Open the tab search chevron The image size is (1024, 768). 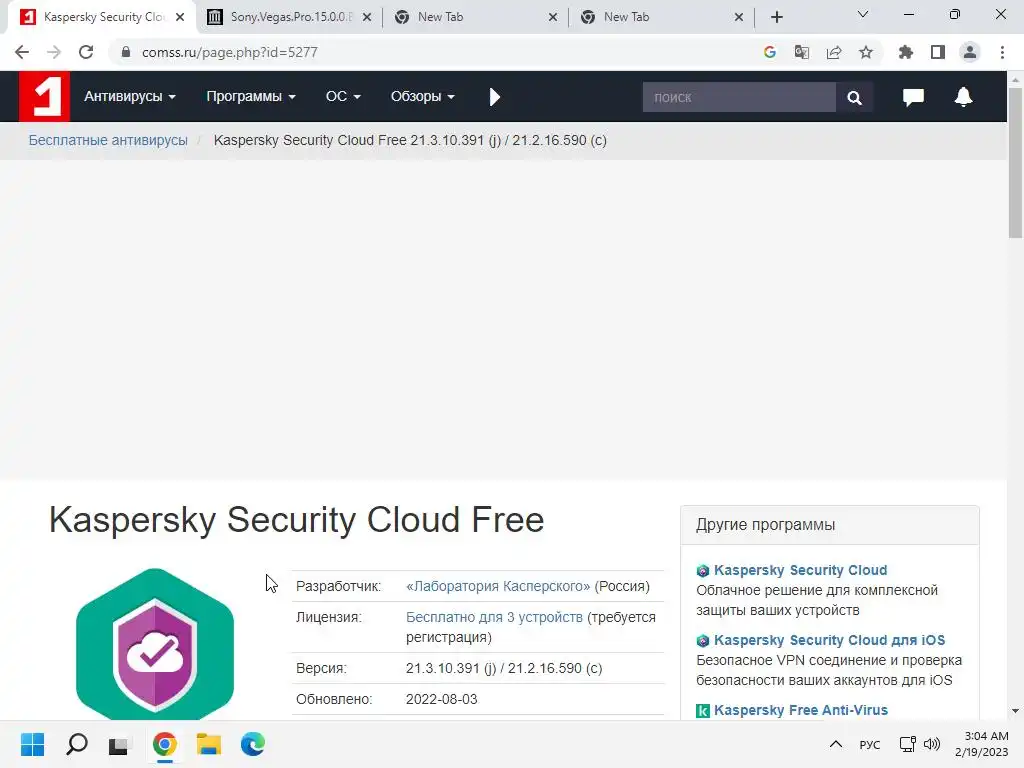pos(863,14)
